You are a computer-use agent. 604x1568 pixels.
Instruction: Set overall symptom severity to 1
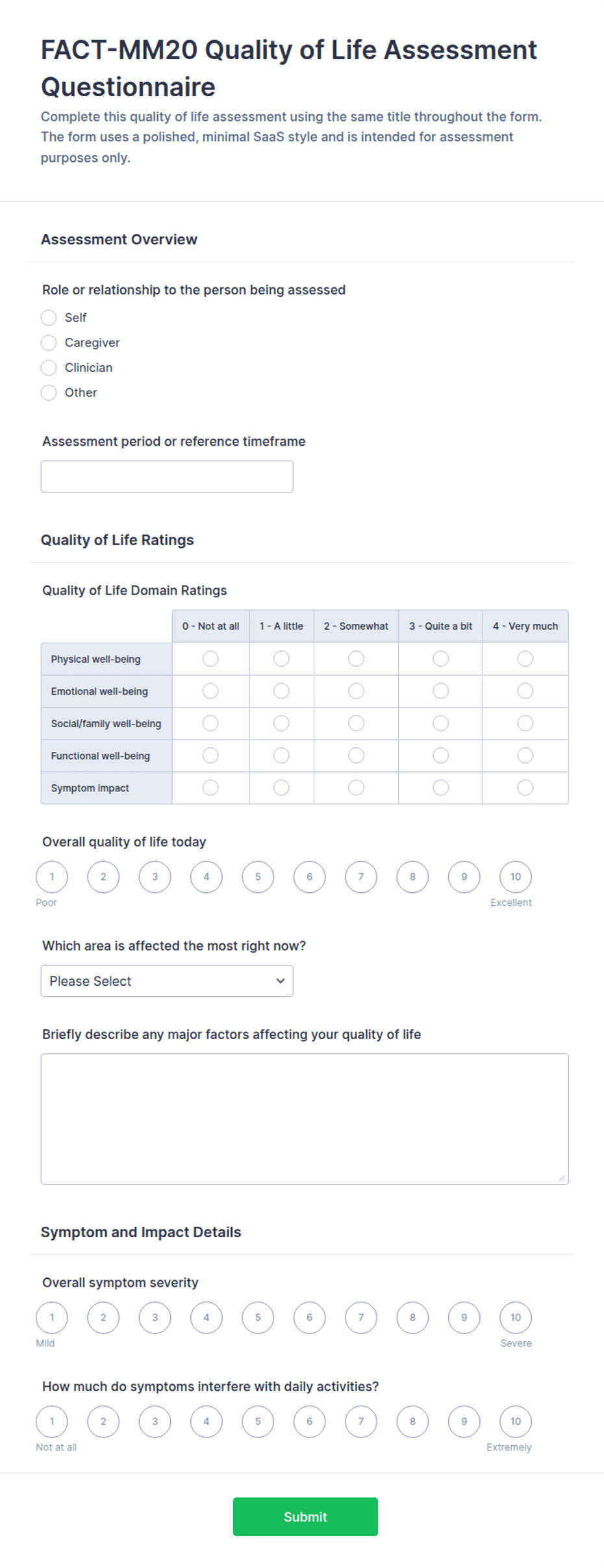pos(52,1317)
